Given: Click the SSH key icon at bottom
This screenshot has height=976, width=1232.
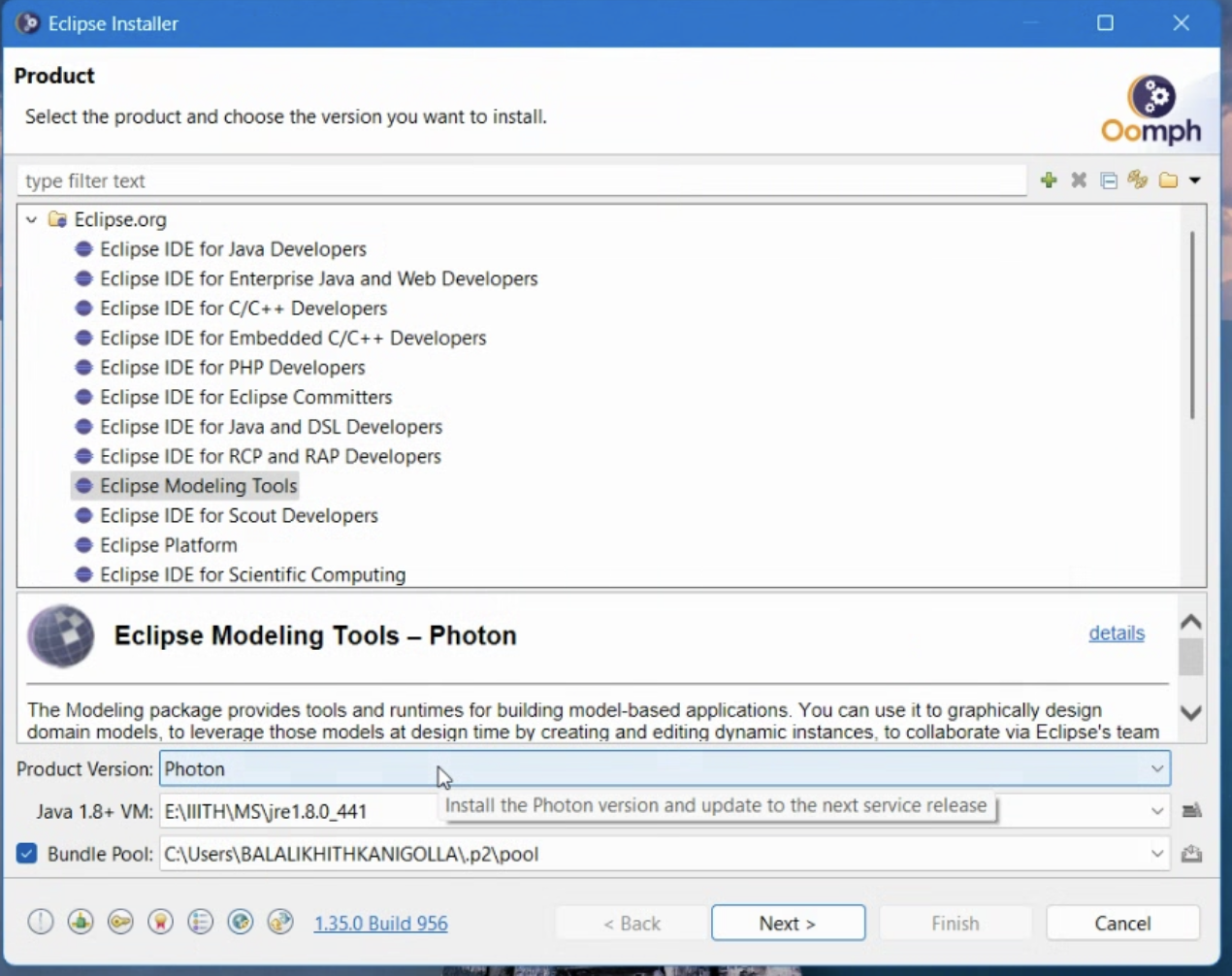Looking at the screenshot, I should click(120, 922).
